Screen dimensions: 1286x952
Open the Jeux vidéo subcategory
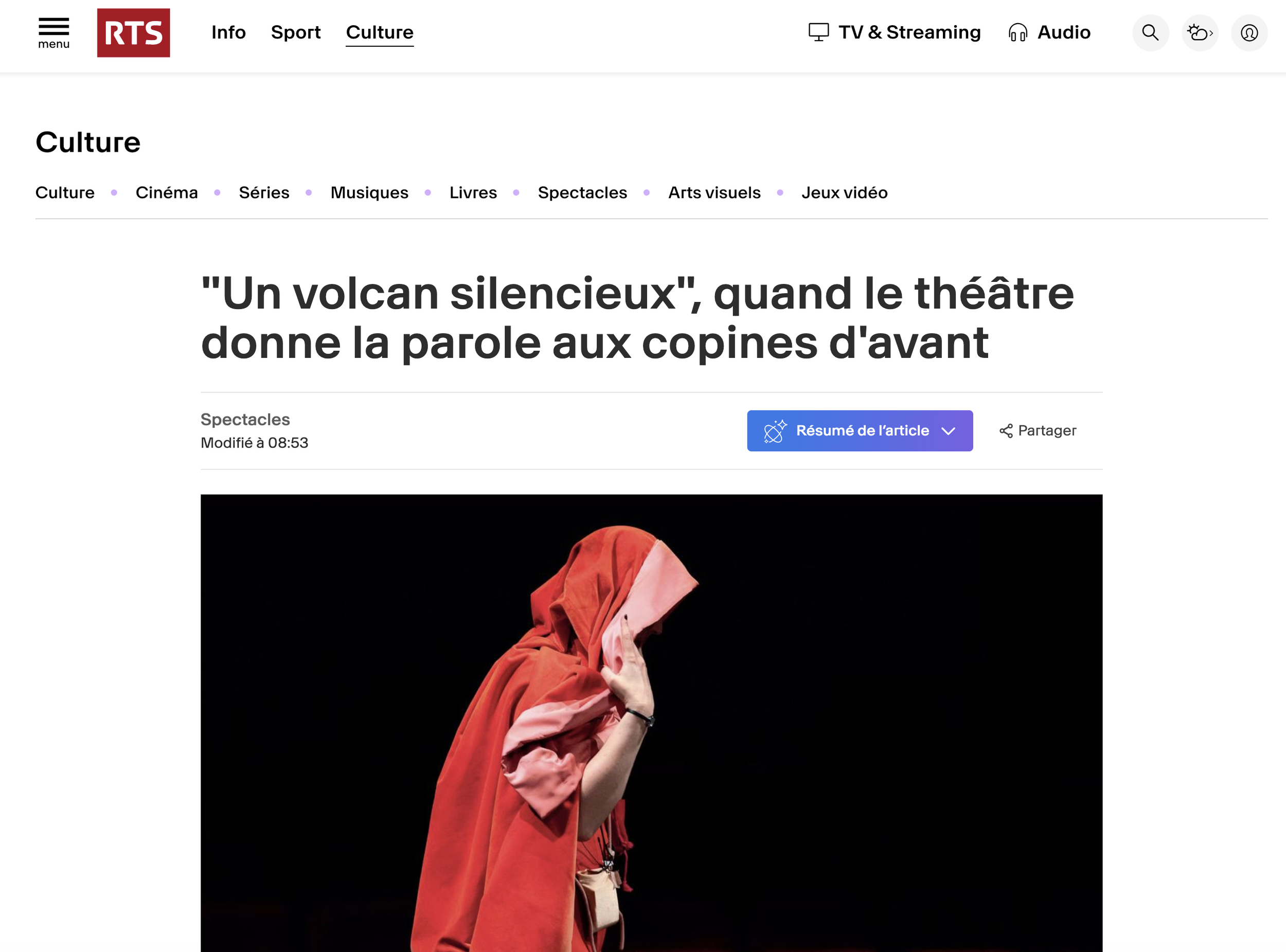(x=844, y=192)
